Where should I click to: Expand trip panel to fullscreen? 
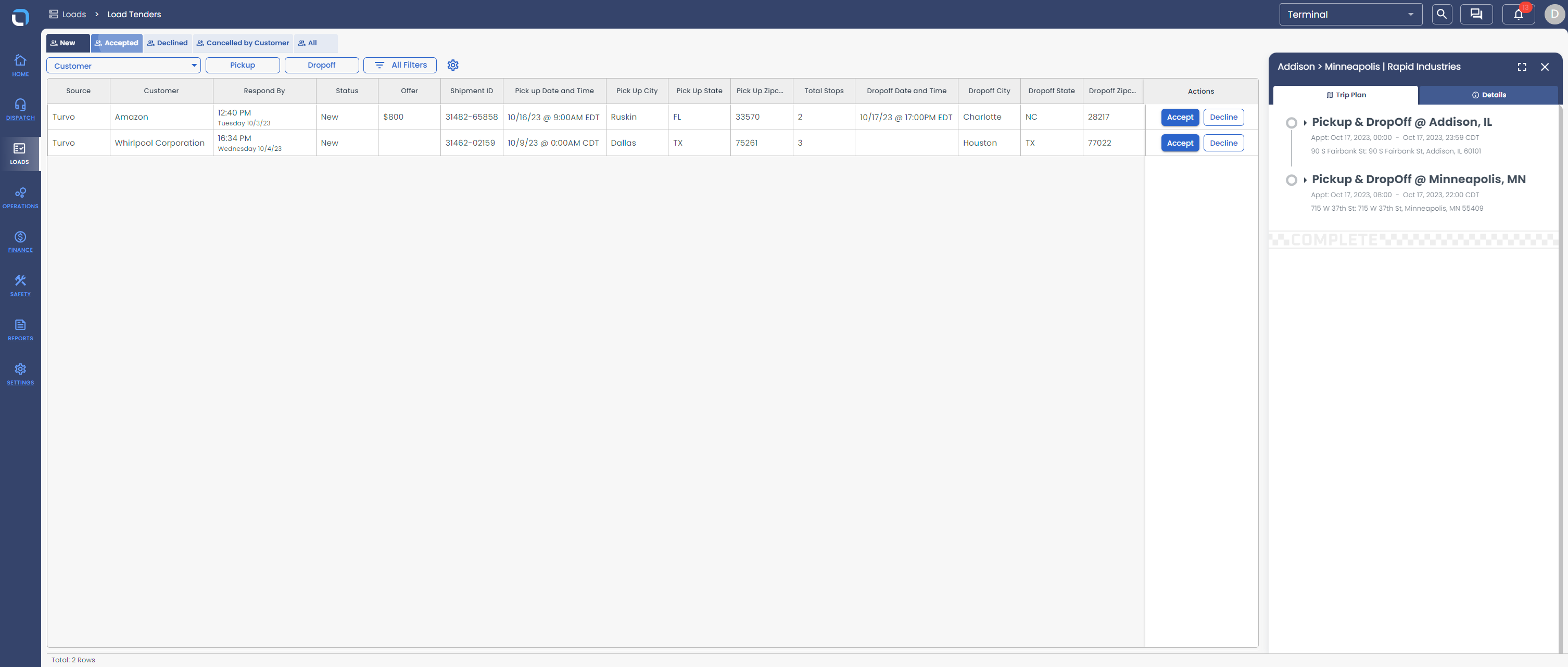[1522, 67]
